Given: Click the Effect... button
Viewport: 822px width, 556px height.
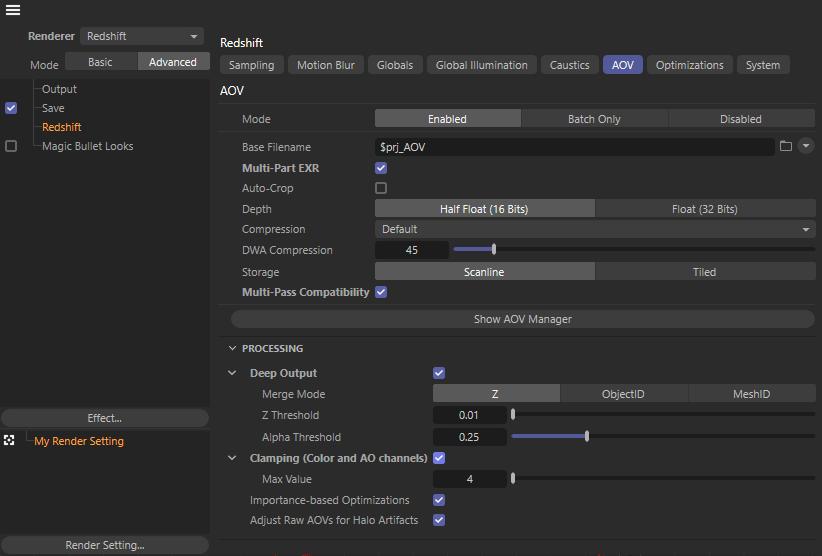Looking at the screenshot, I should tap(104, 418).
